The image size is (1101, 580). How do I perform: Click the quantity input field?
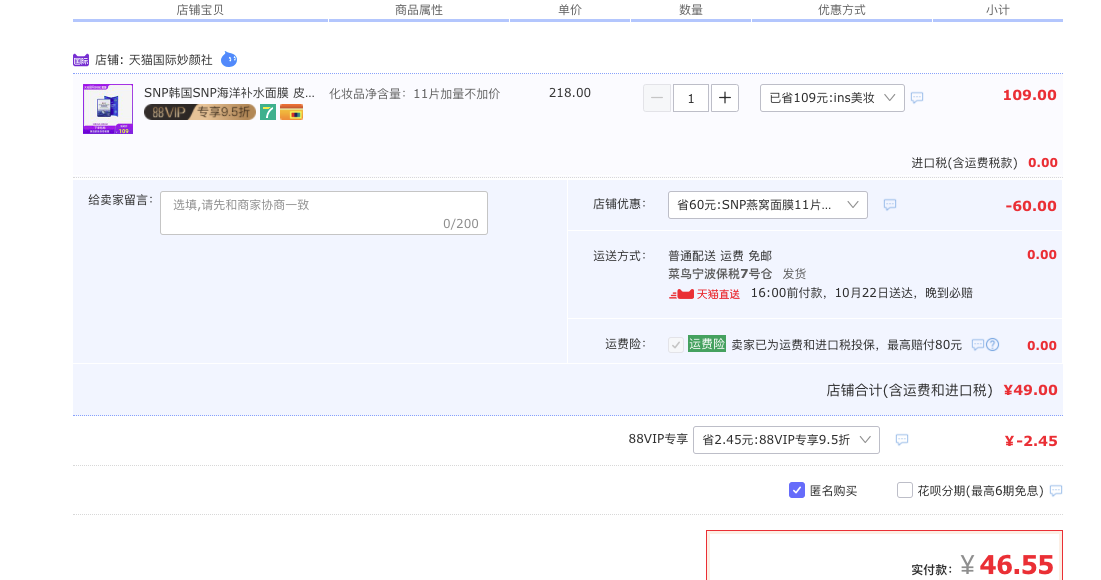click(x=691, y=98)
